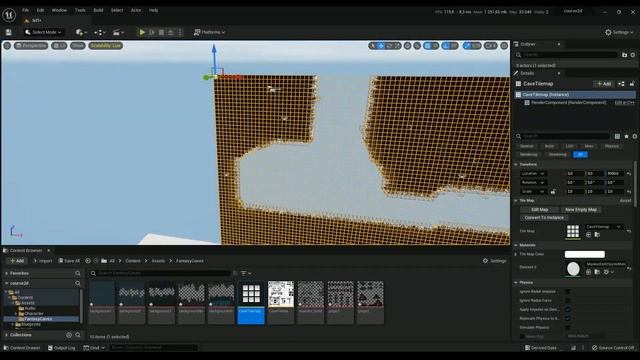Click the Details search field
Screen dimensions: 640x360
tap(563, 136)
